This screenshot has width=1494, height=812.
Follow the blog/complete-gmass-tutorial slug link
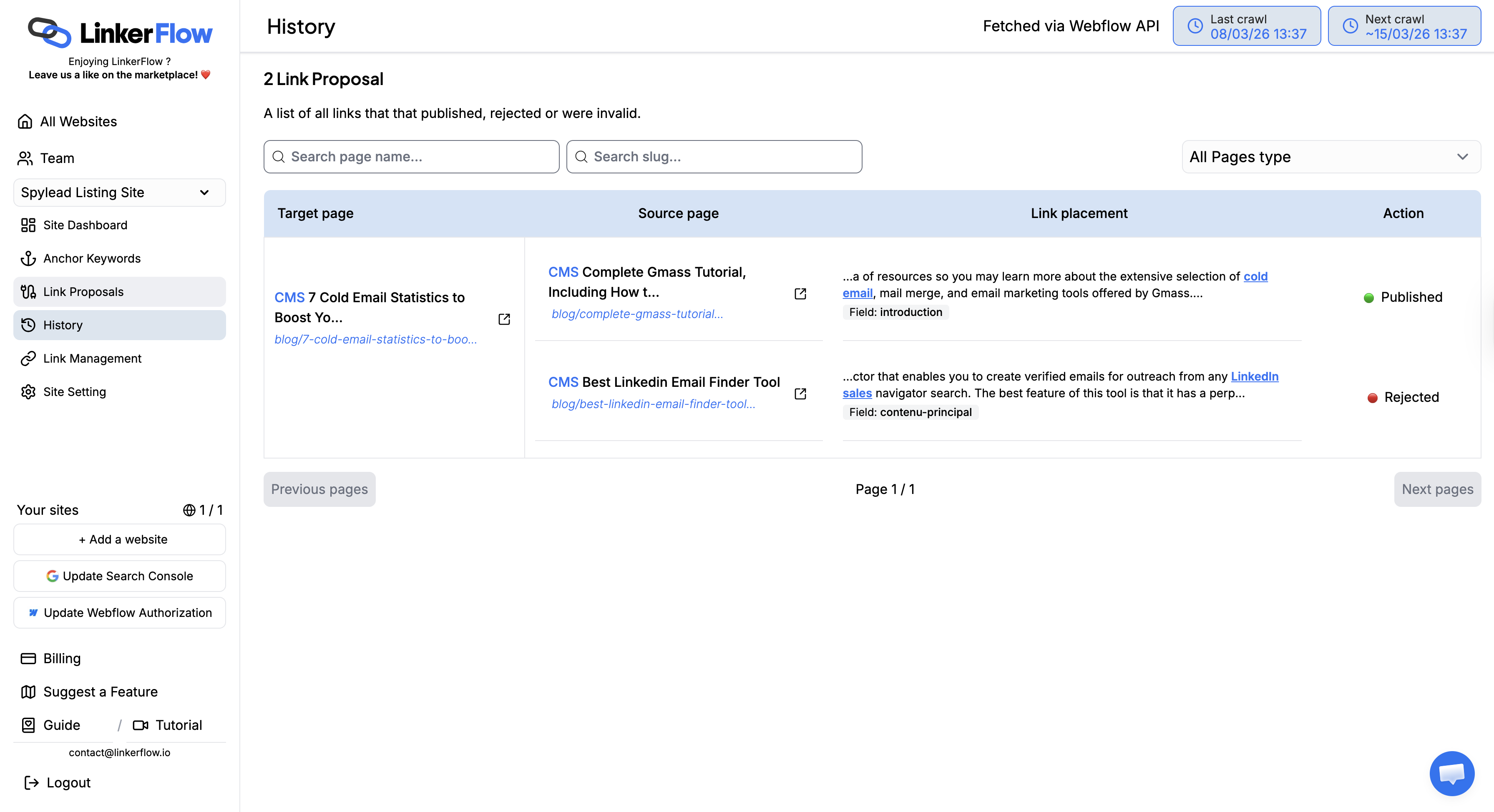(x=637, y=314)
